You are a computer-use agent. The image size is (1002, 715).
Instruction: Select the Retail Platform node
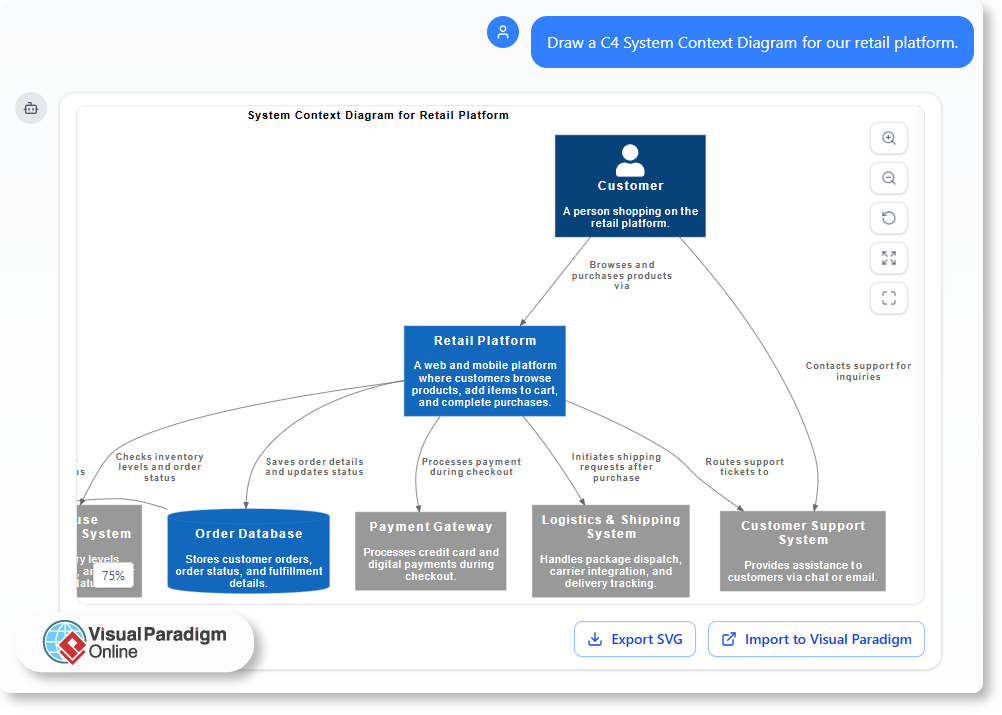pos(484,370)
